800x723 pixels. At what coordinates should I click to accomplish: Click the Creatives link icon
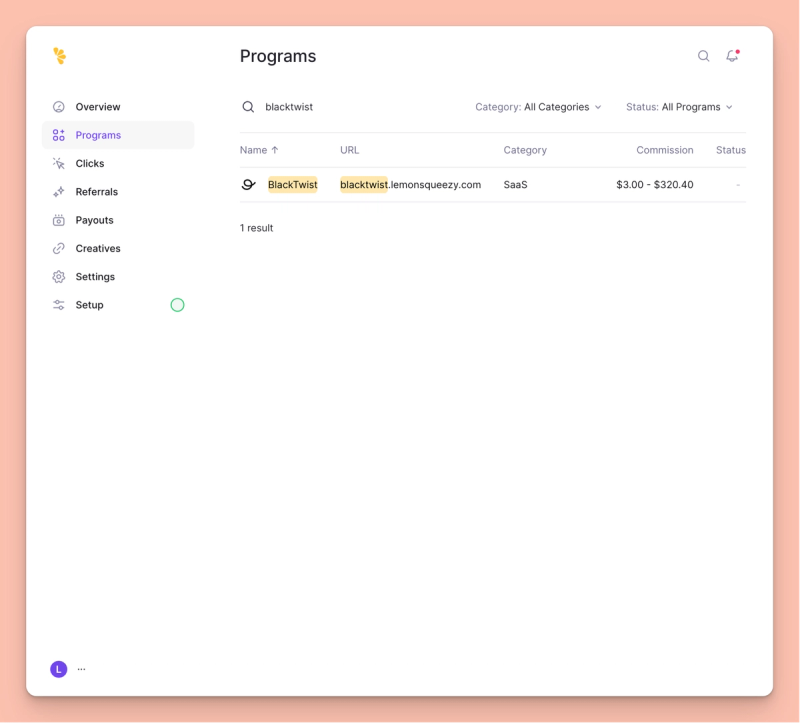pos(59,248)
